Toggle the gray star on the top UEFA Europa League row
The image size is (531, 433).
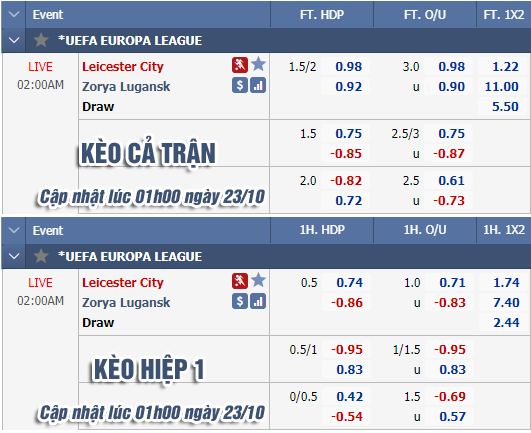[x=41, y=40]
